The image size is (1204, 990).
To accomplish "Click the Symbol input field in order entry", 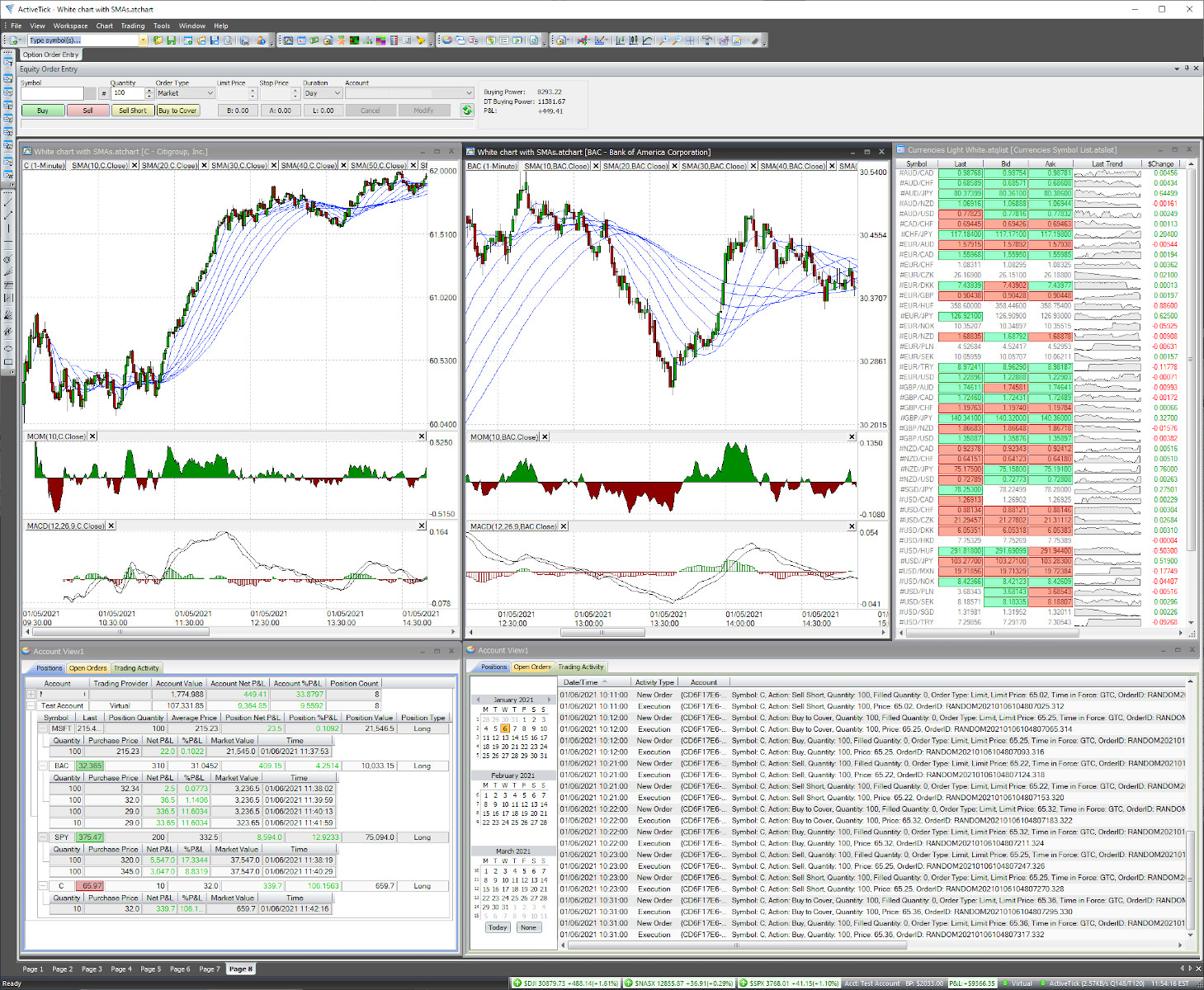I will point(52,93).
